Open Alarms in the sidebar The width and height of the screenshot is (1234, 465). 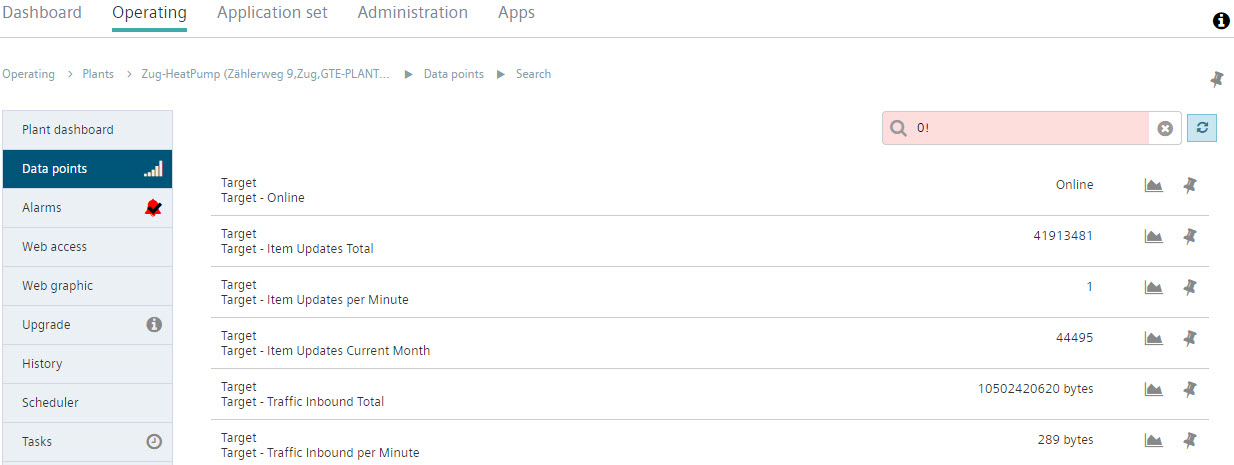pyautogui.click(x=87, y=208)
